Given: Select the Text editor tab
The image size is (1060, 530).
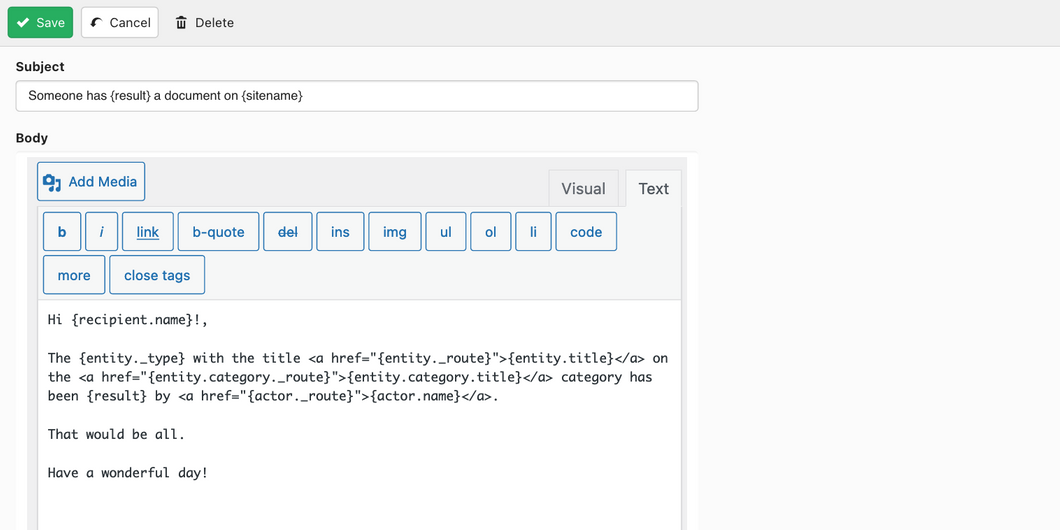Looking at the screenshot, I should (x=653, y=189).
